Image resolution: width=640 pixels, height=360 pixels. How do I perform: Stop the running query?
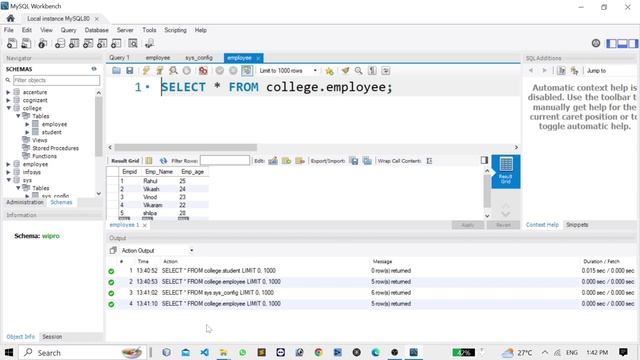pos(187,71)
